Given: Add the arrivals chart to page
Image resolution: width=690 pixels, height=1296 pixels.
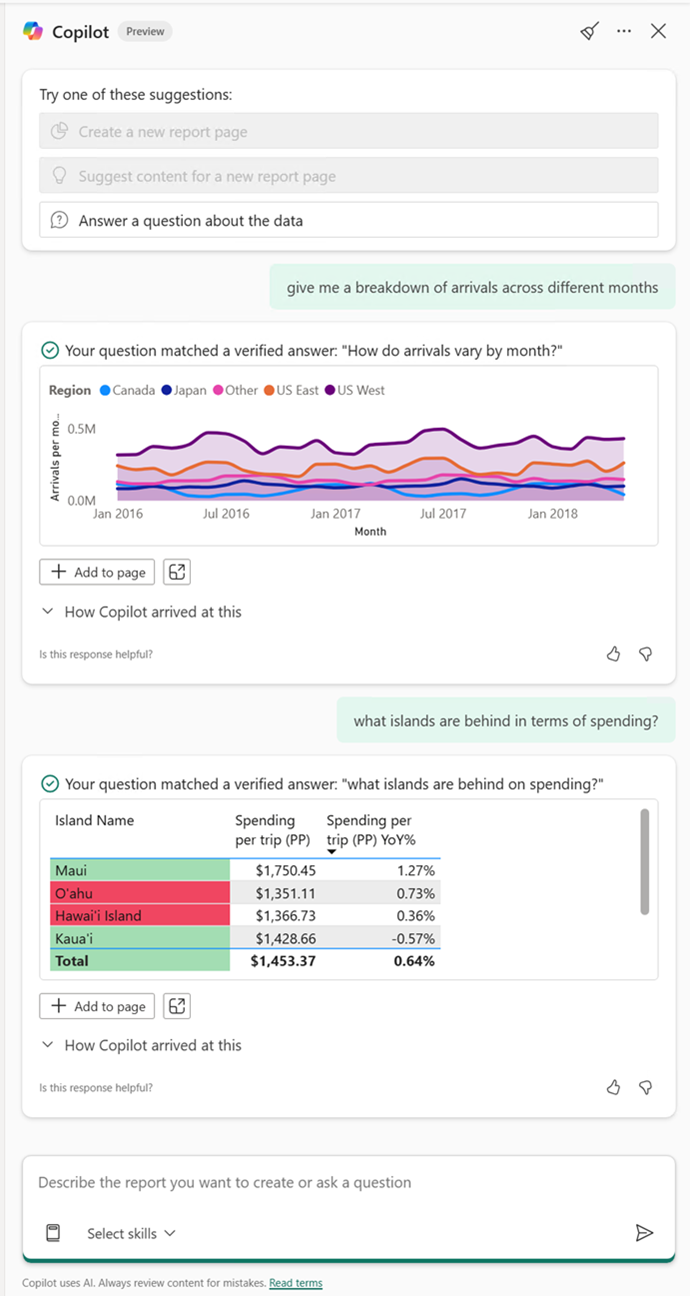Looking at the screenshot, I should click(x=97, y=572).
